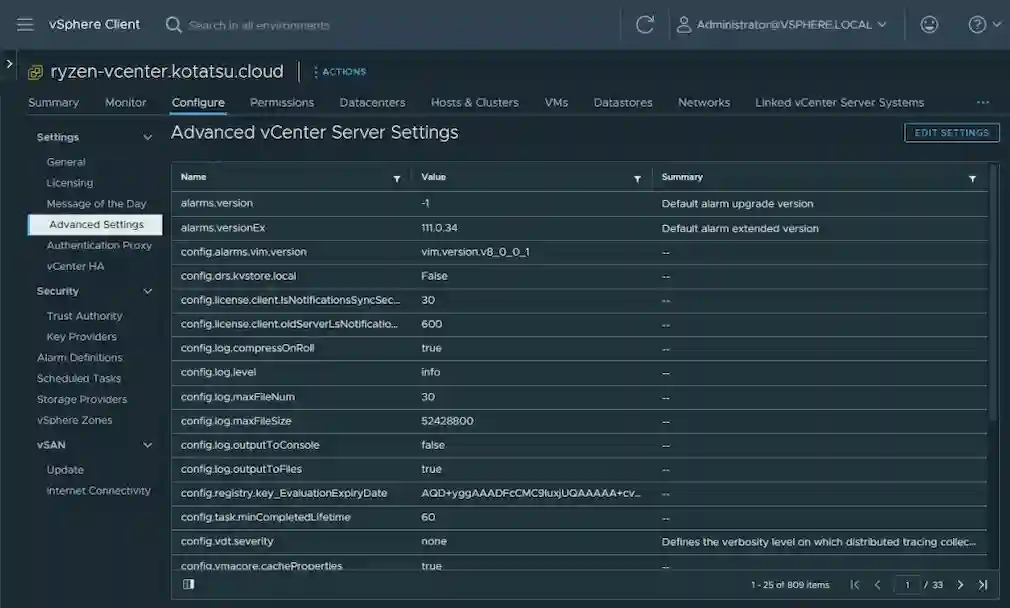Open vSphere Zones

pyautogui.click(x=75, y=420)
